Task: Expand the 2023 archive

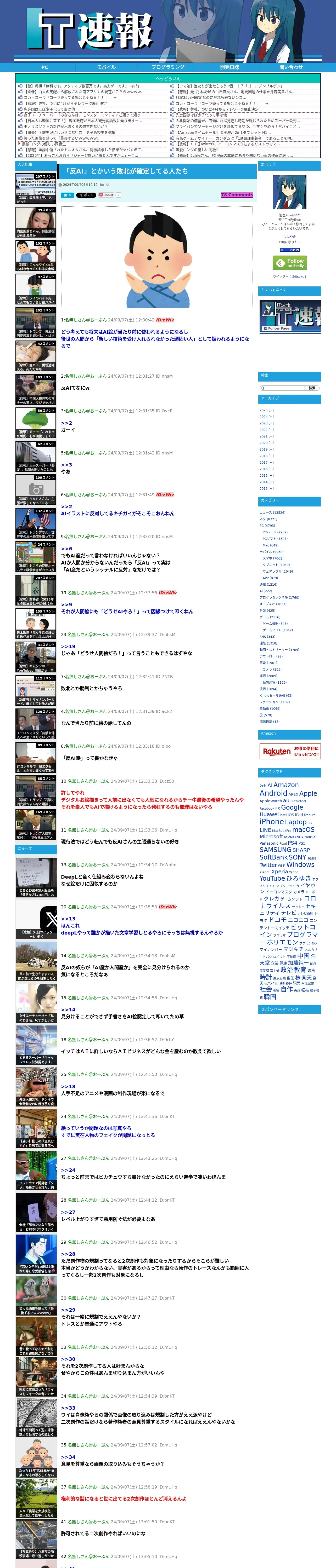Action: click(x=266, y=423)
